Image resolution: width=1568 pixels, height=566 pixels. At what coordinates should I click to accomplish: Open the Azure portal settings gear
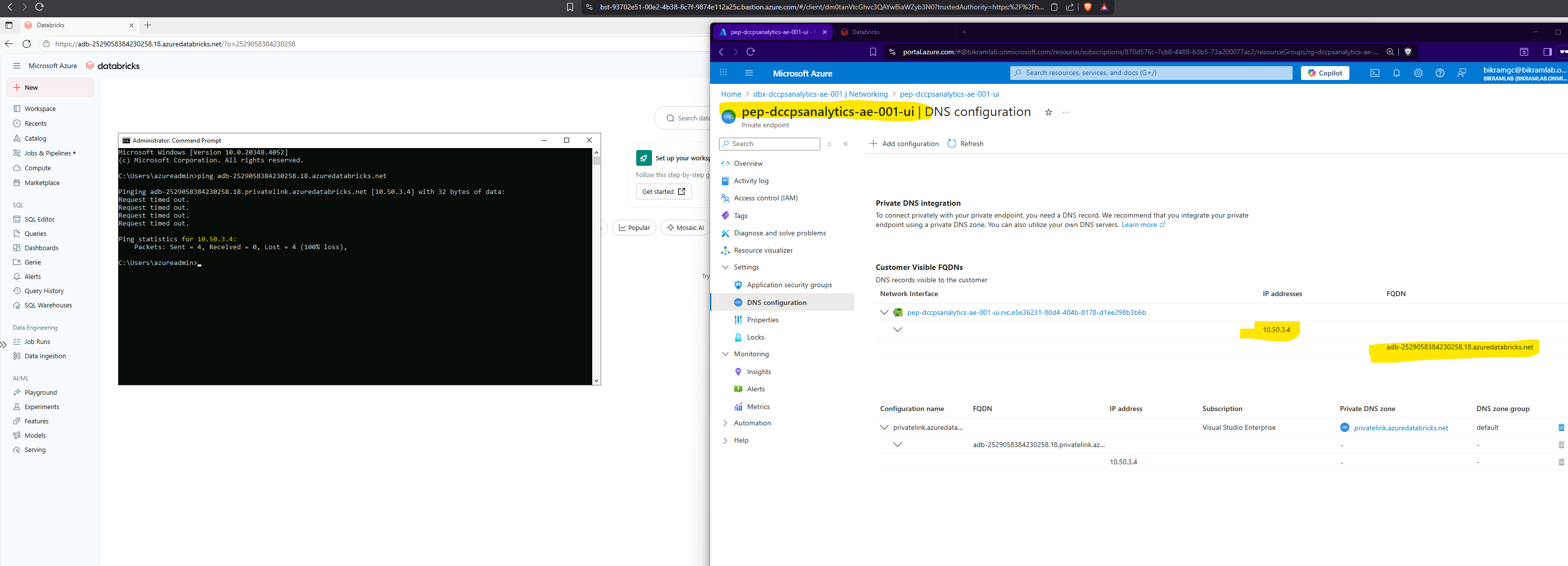point(1418,73)
